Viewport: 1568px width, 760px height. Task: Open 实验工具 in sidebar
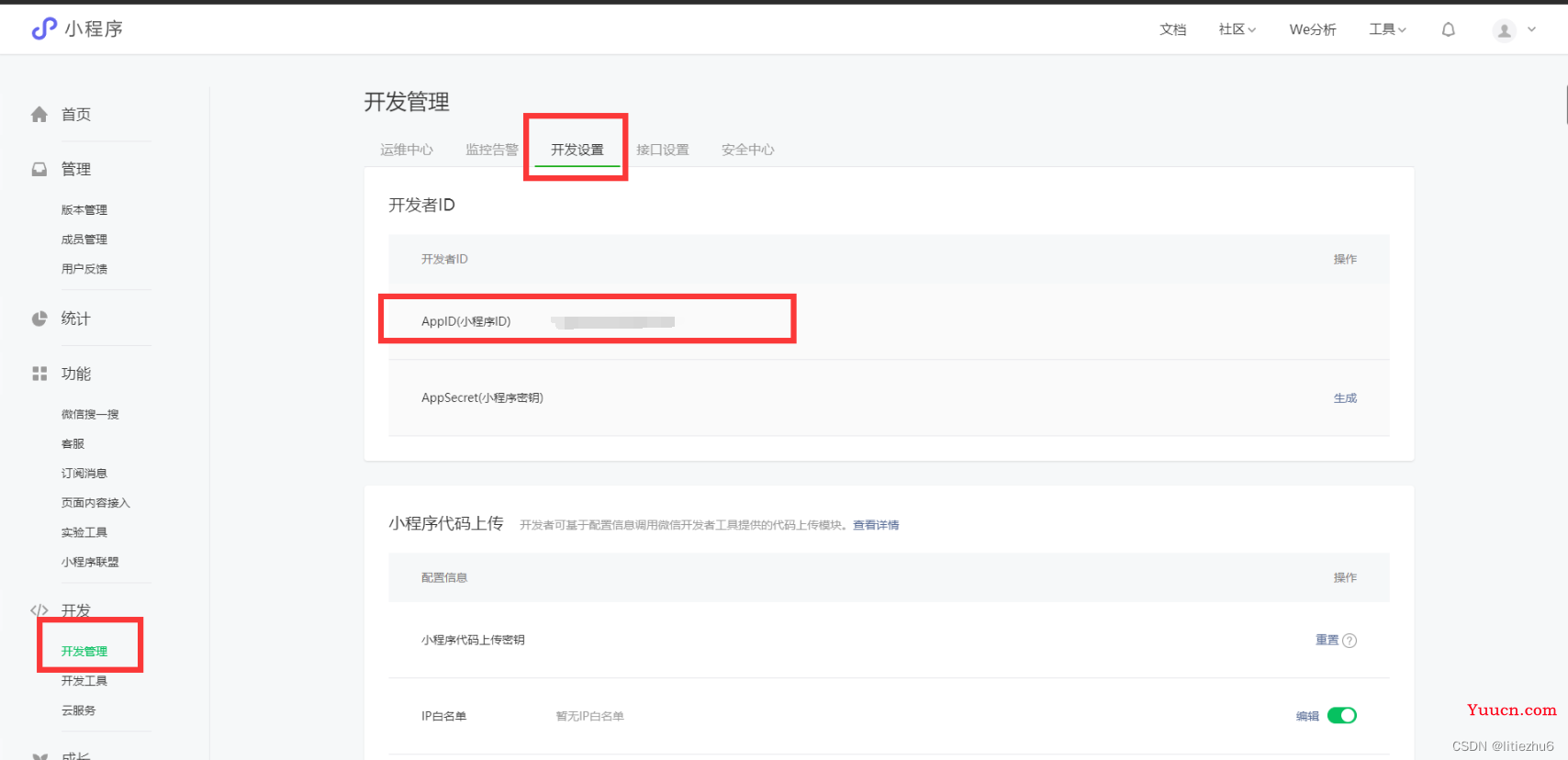pos(84,532)
